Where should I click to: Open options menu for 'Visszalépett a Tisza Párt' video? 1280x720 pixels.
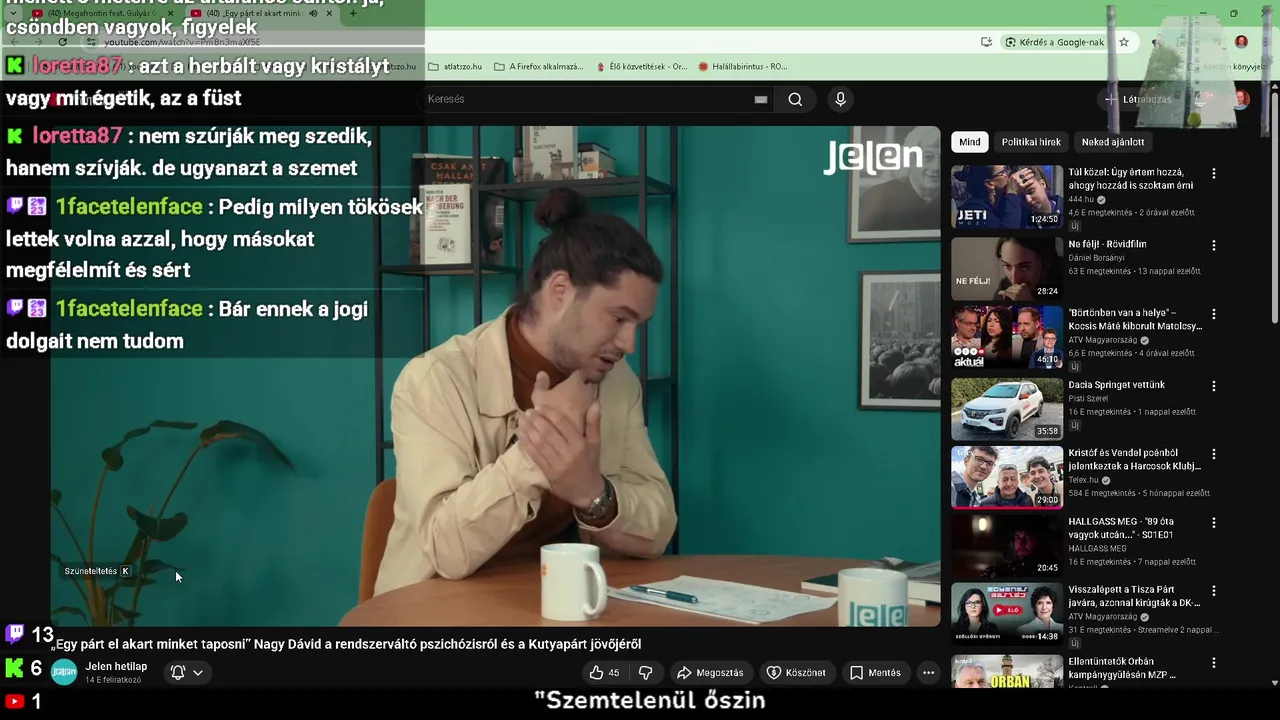tap(1214, 591)
